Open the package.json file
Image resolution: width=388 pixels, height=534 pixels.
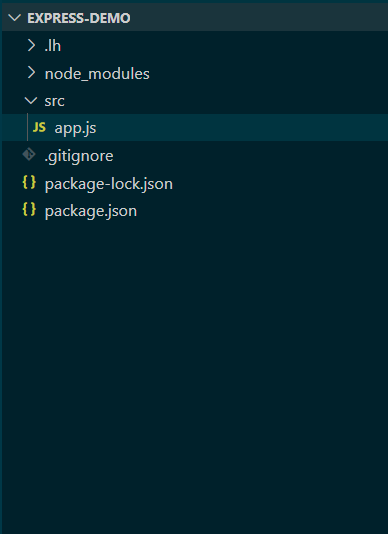(x=91, y=211)
